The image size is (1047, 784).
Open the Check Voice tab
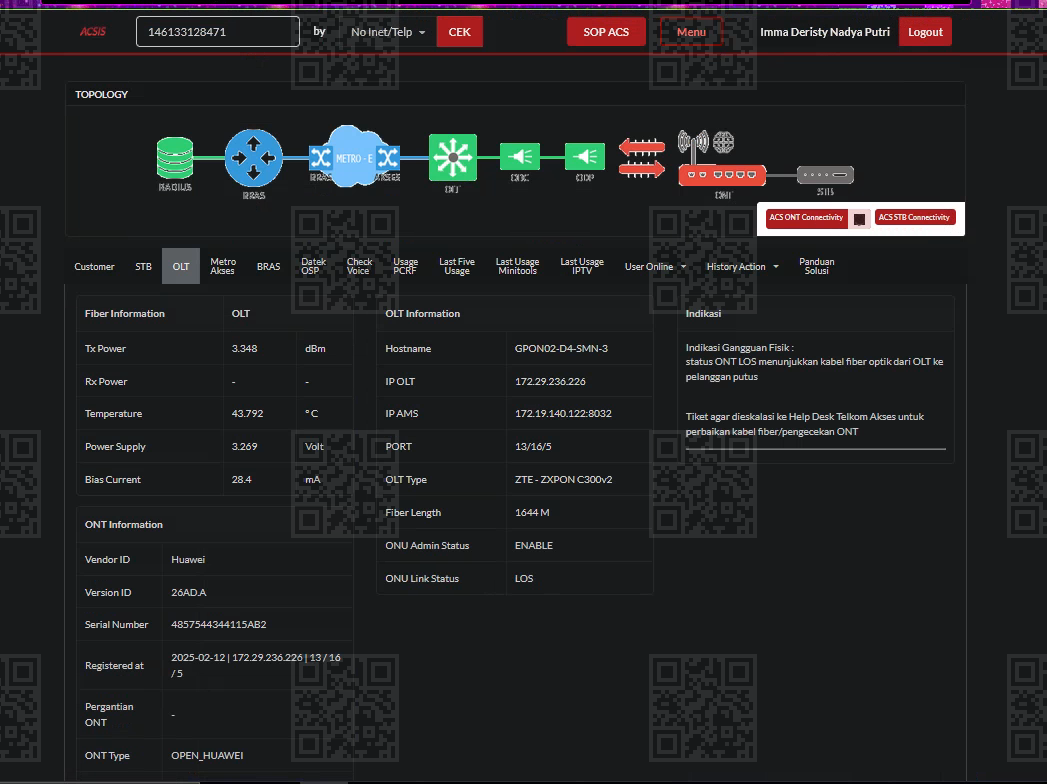359,266
